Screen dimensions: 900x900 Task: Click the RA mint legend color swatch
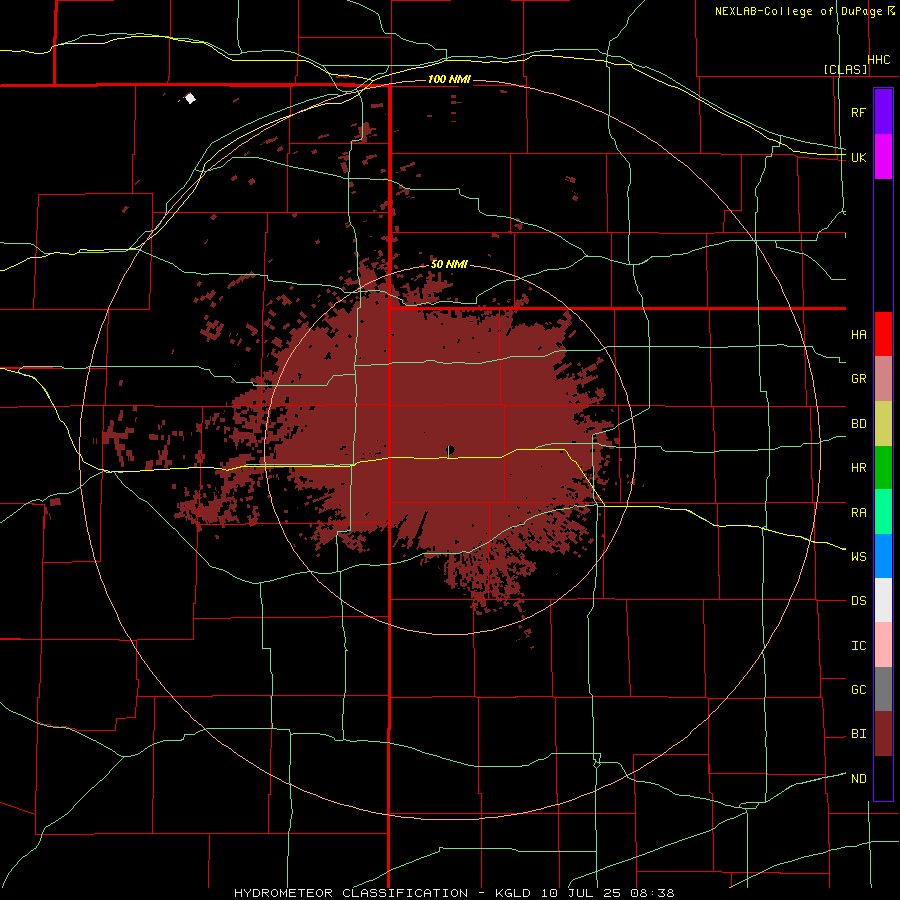pos(883,512)
